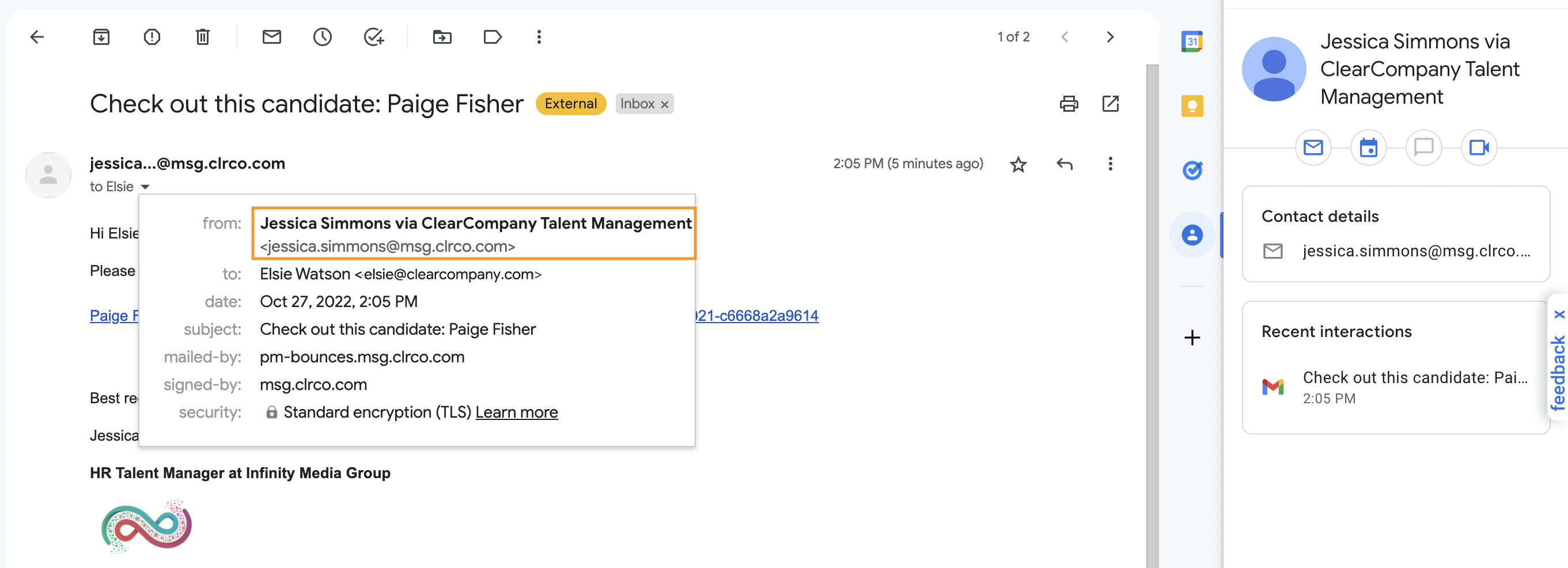Remove the Inbox label
The height and width of the screenshot is (568, 1568).
(x=665, y=105)
